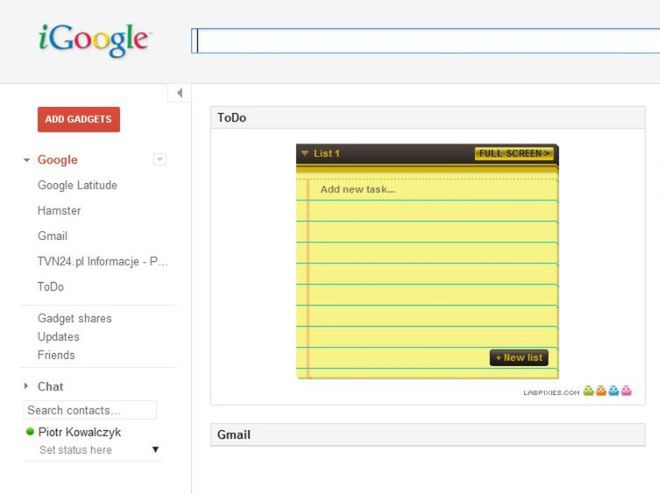Select contact Piotr Kowalczyk
Screen dimensions: 660x494
(80, 432)
